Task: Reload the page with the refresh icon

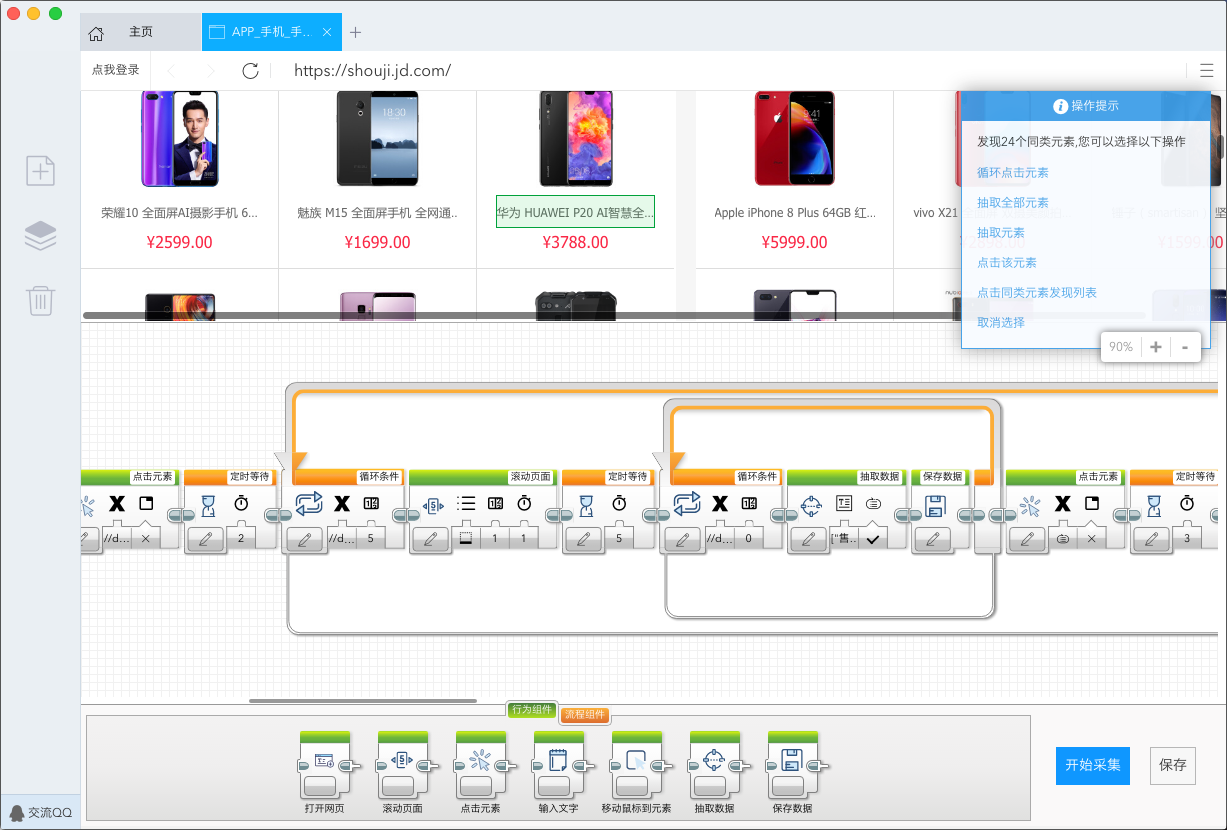Action: click(x=251, y=70)
